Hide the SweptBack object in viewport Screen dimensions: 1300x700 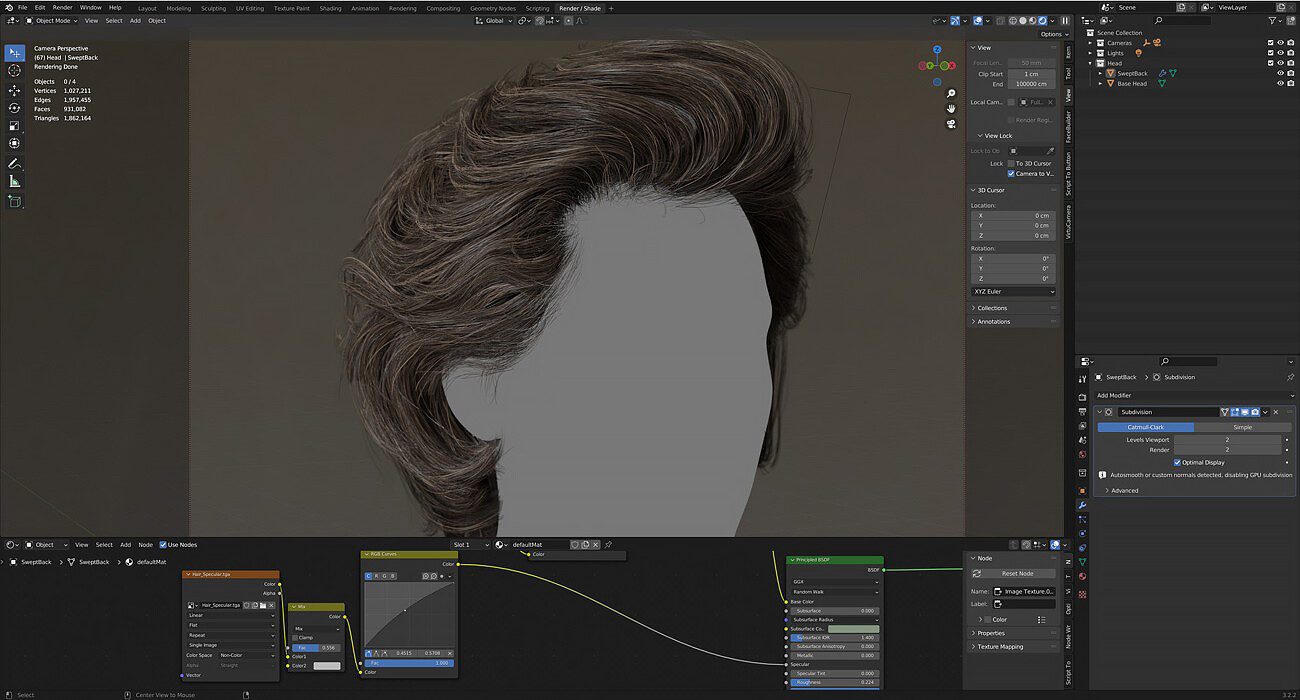point(1280,73)
